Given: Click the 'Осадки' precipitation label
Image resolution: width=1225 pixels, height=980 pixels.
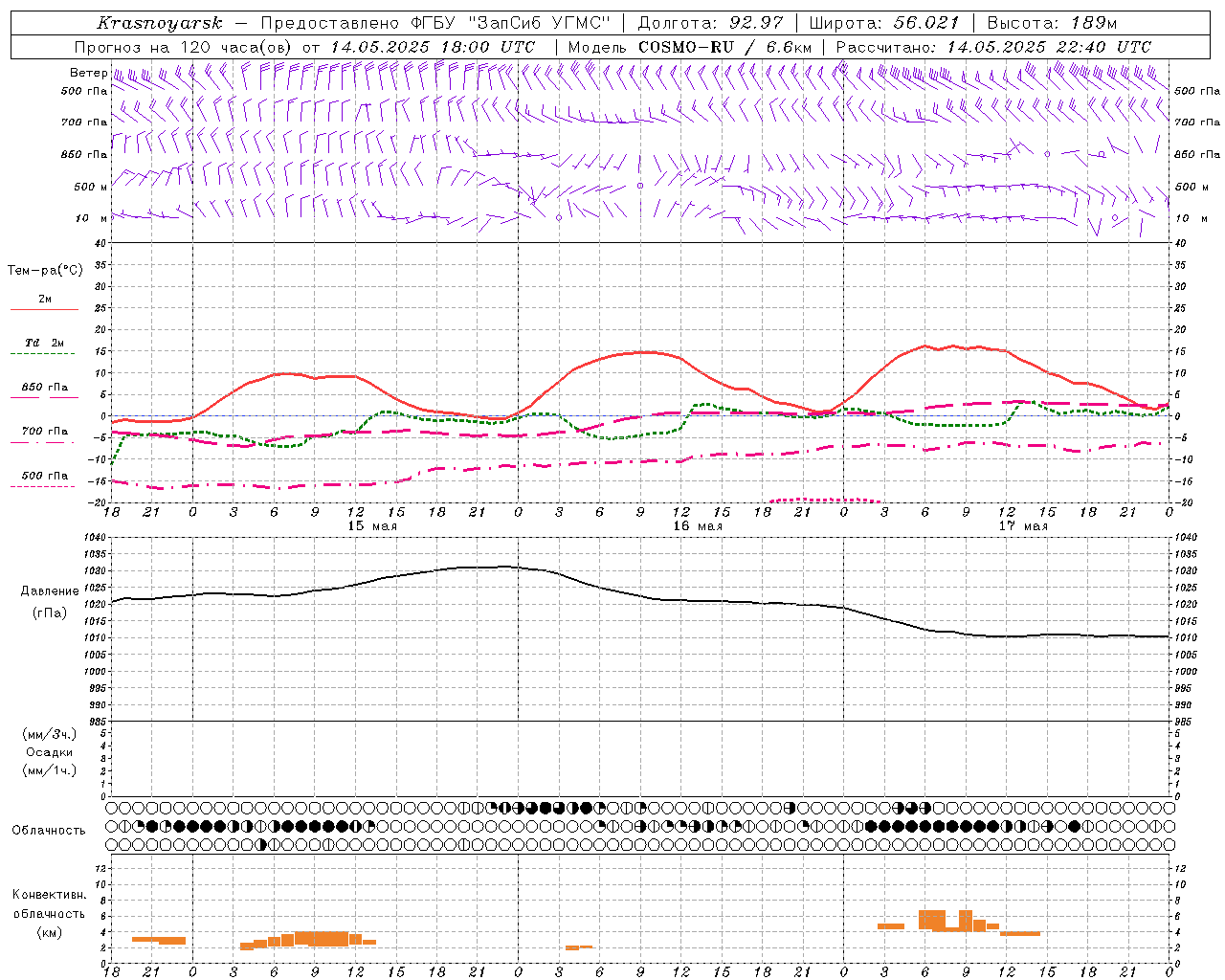Looking at the screenshot, I should click(49, 752).
